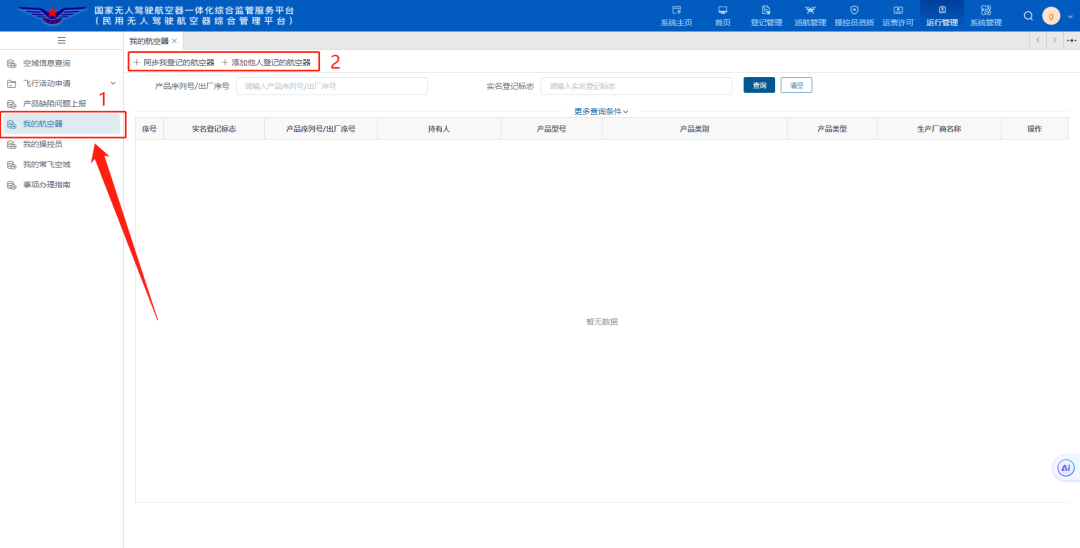This screenshot has width=1080, height=548.
Task: Select 我的操控员 in the sidebar
Action: tap(42, 144)
